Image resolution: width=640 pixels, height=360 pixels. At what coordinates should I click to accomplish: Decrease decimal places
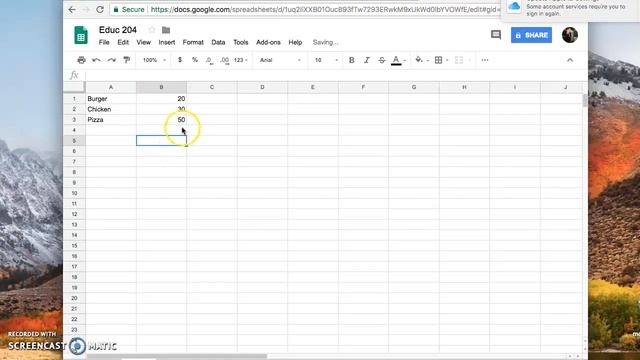click(209, 60)
